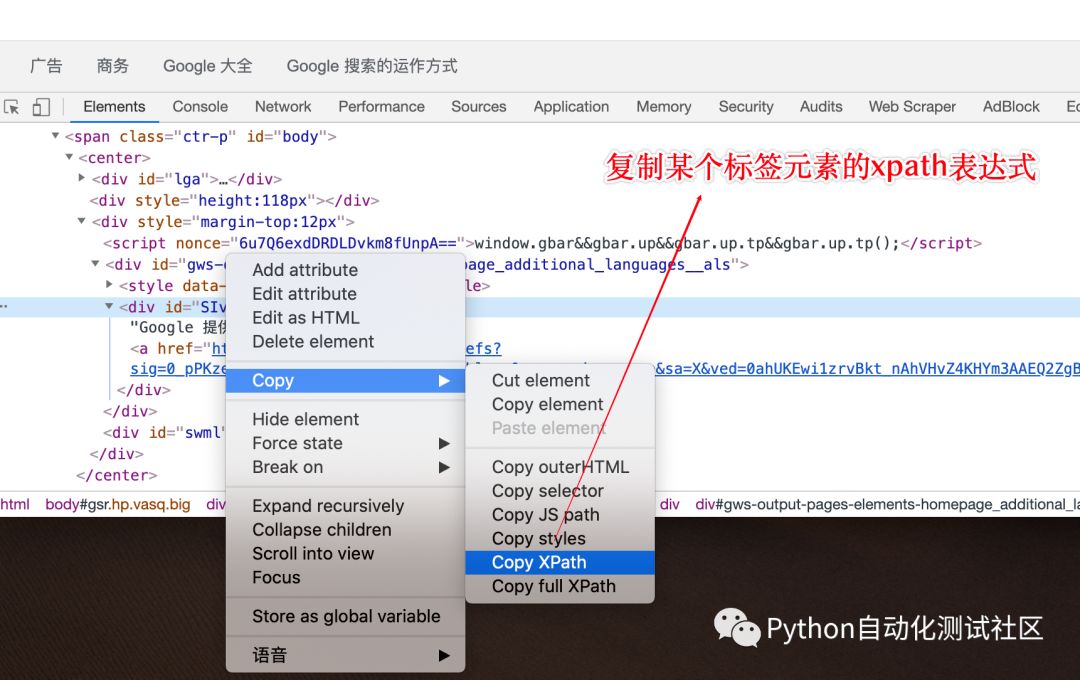Open the Application tab
Screen dimensions: 1080x680
pos(571,107)
